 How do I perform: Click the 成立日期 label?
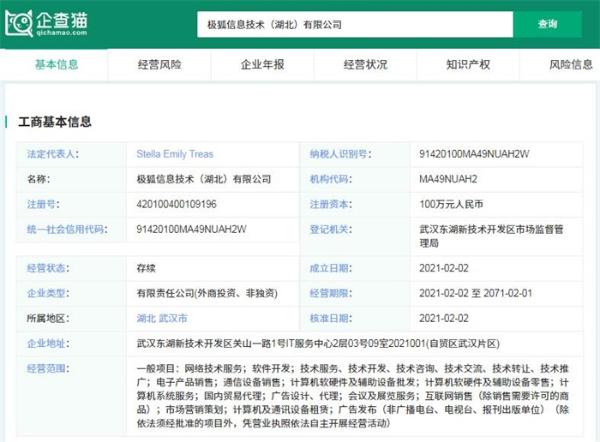point(331,268)
